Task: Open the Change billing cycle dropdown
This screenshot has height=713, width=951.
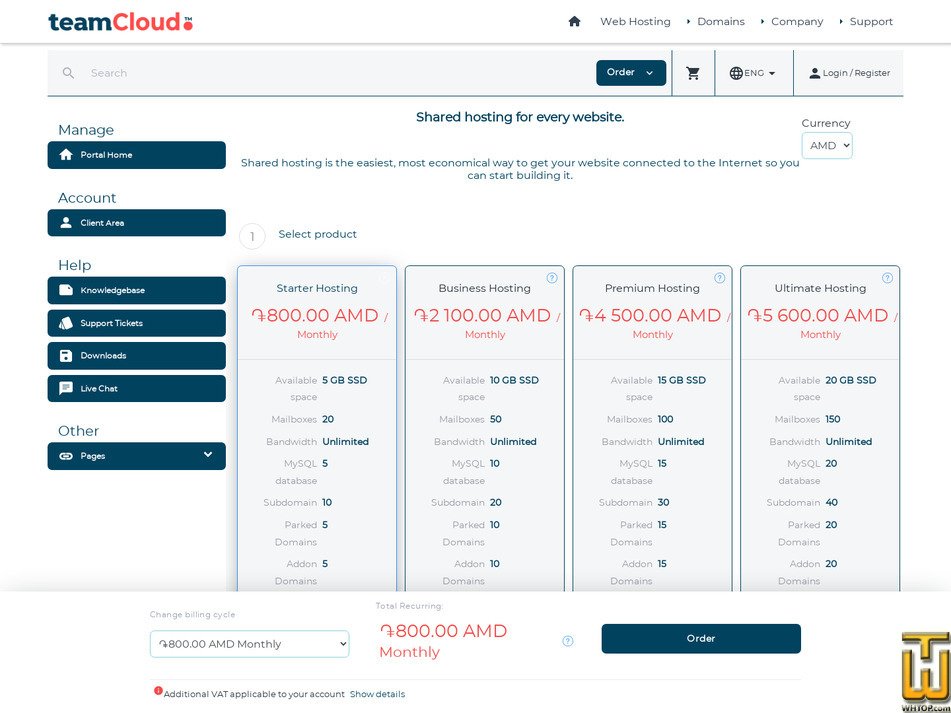Action: [x=249, y=644]
